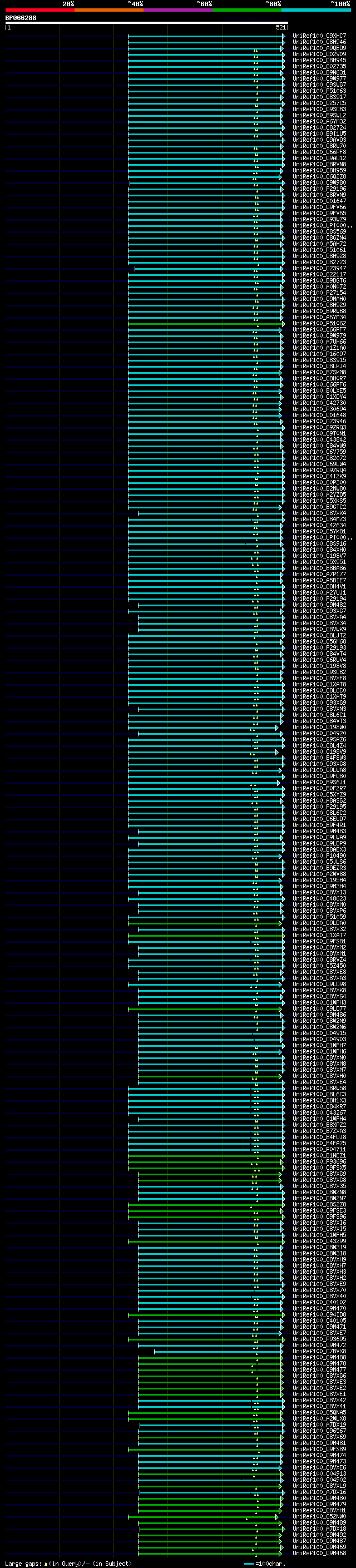The height and width of the screenshot is (1568, 356).
Task: Select hit UniRef100_Q9AVQ3
Action: (319, 140)
